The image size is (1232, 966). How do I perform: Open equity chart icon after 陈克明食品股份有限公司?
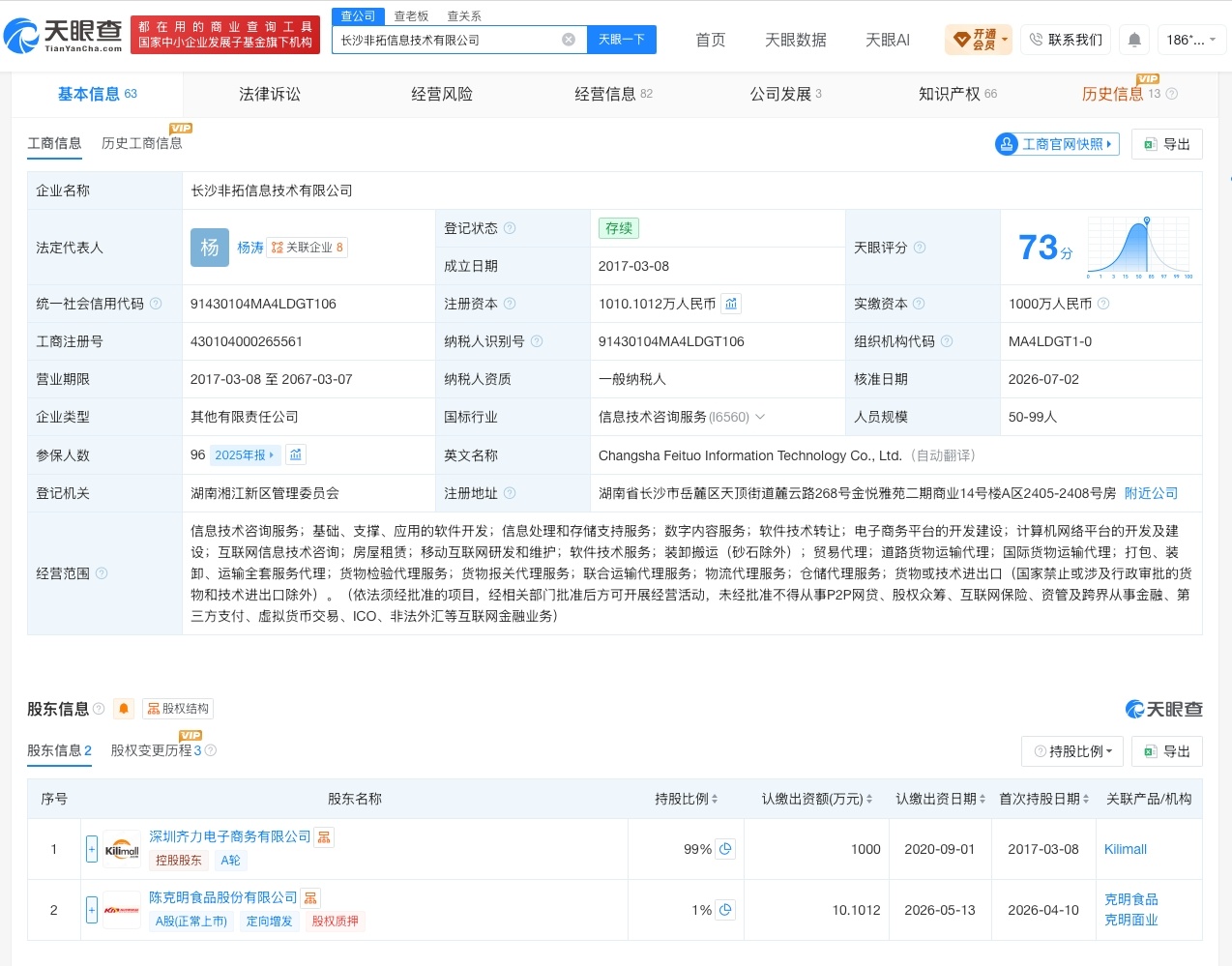[x=310, y=898]
